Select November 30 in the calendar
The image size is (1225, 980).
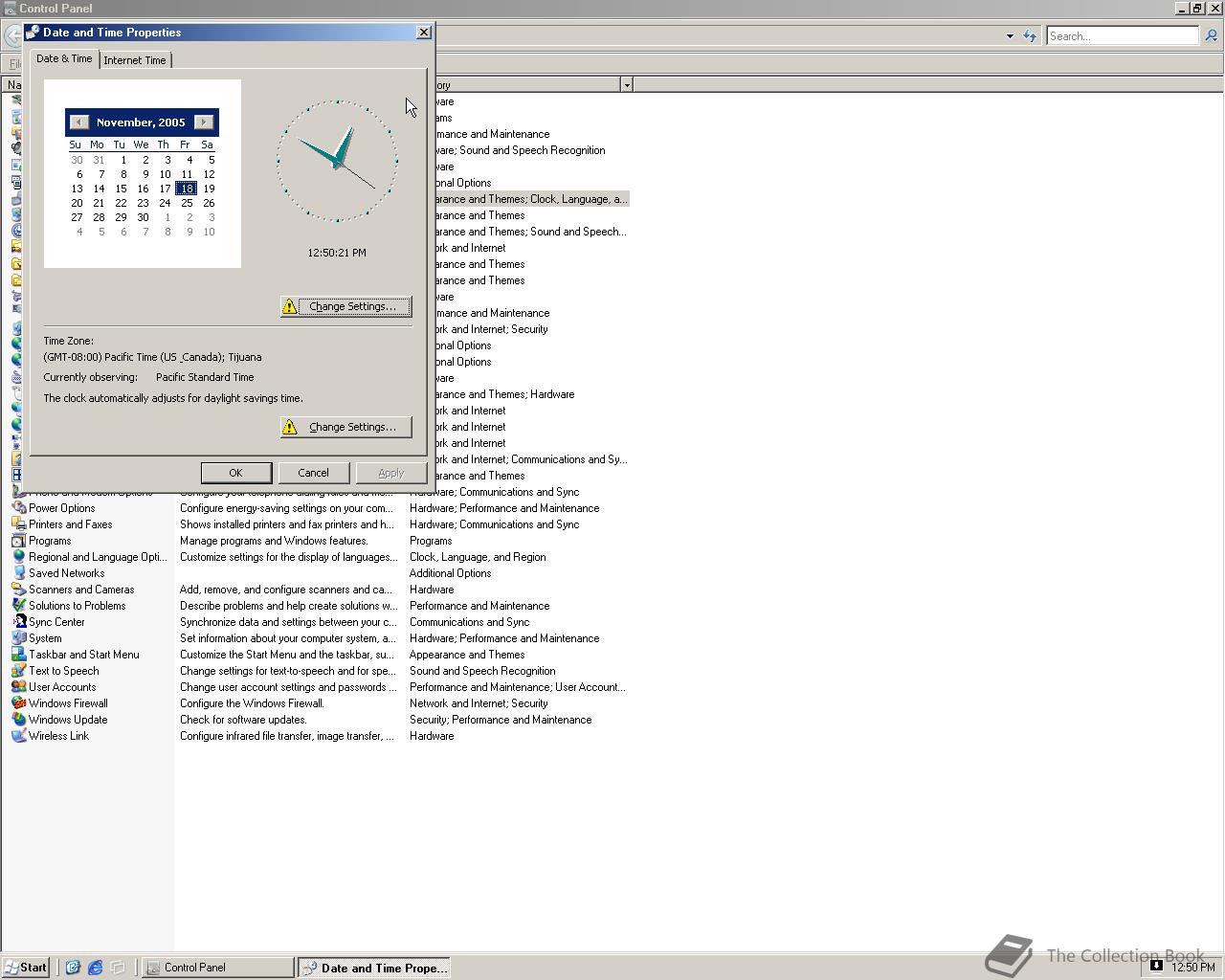click(143, 217)
